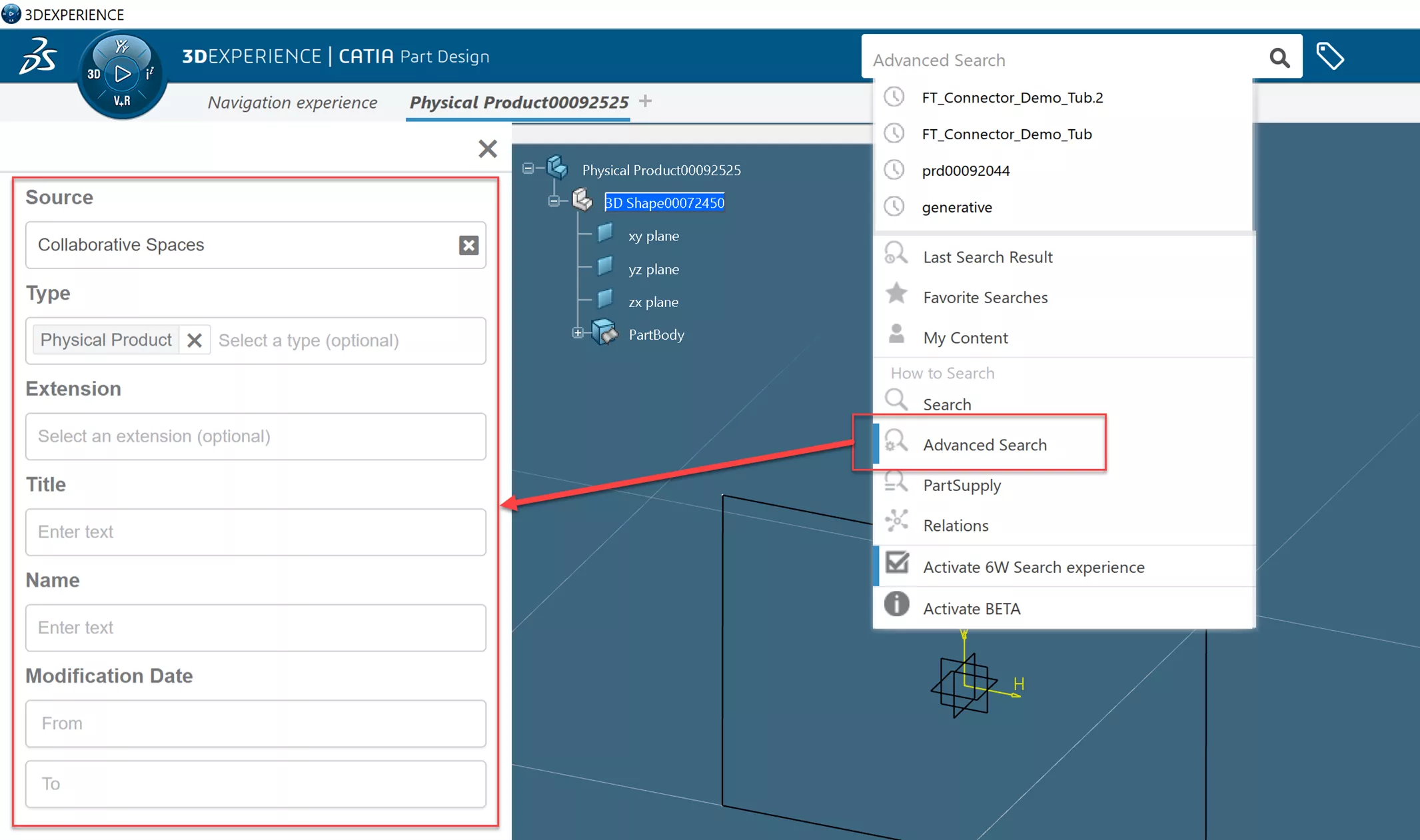Click the Advanced Search magnifier-gear icon
This screenshot has width=1420, height=840.
[896, 441]
